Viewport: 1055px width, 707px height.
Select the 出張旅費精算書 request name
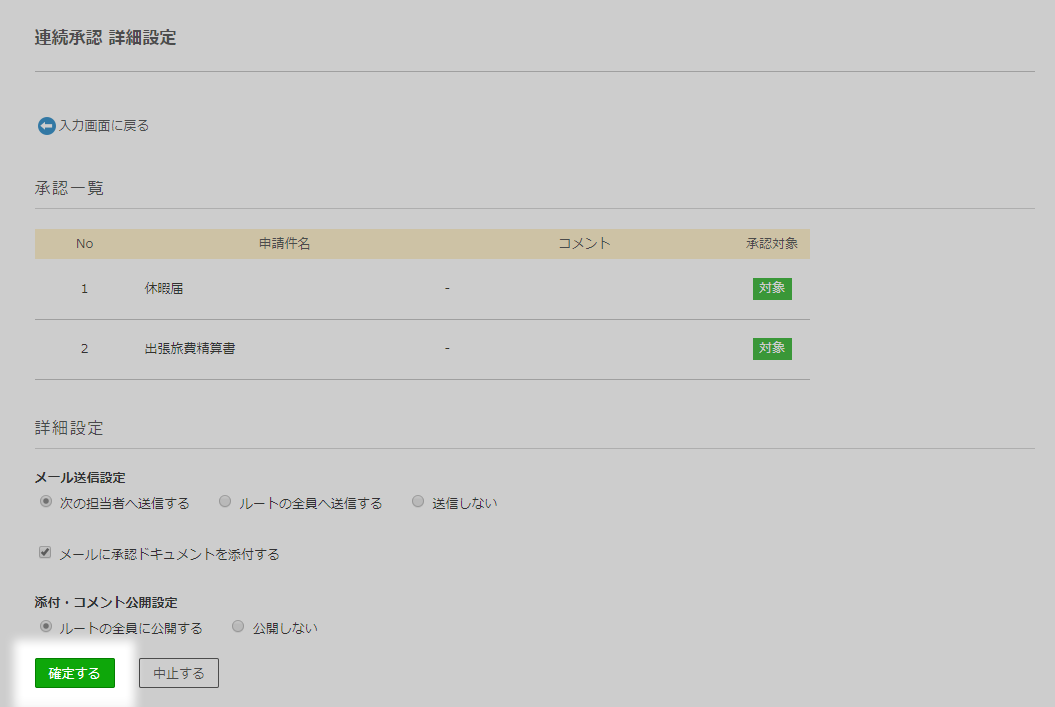pyautogui.click(x=190, y=349)
